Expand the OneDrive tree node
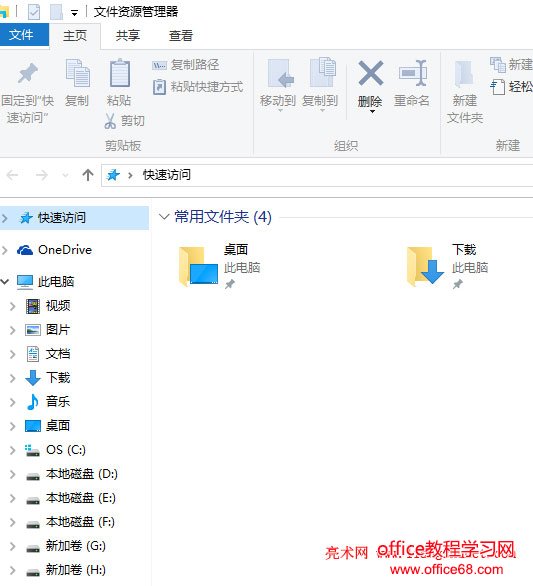The image size is (533, 586). pos(5,250)
